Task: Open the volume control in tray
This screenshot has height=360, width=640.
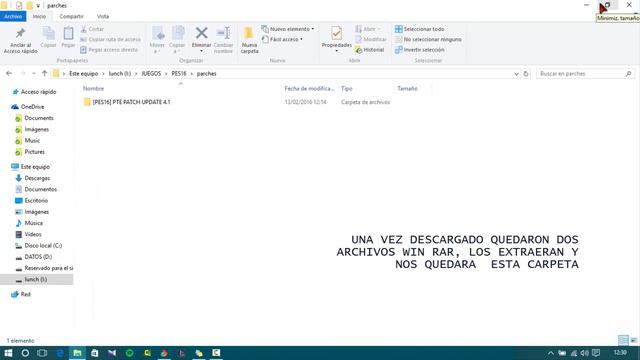Action: point(584,353)
